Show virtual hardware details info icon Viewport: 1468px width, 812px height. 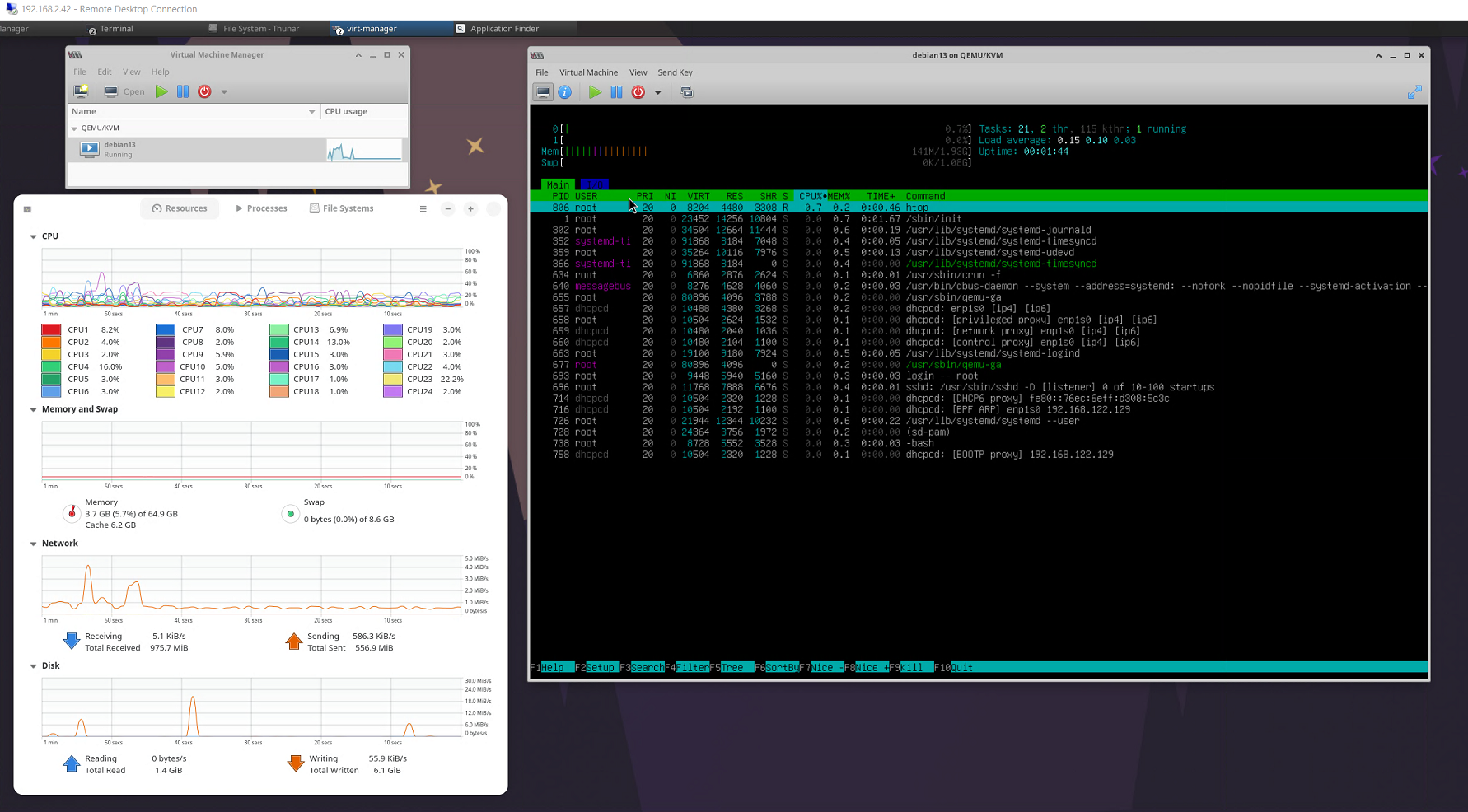point(564,92)
